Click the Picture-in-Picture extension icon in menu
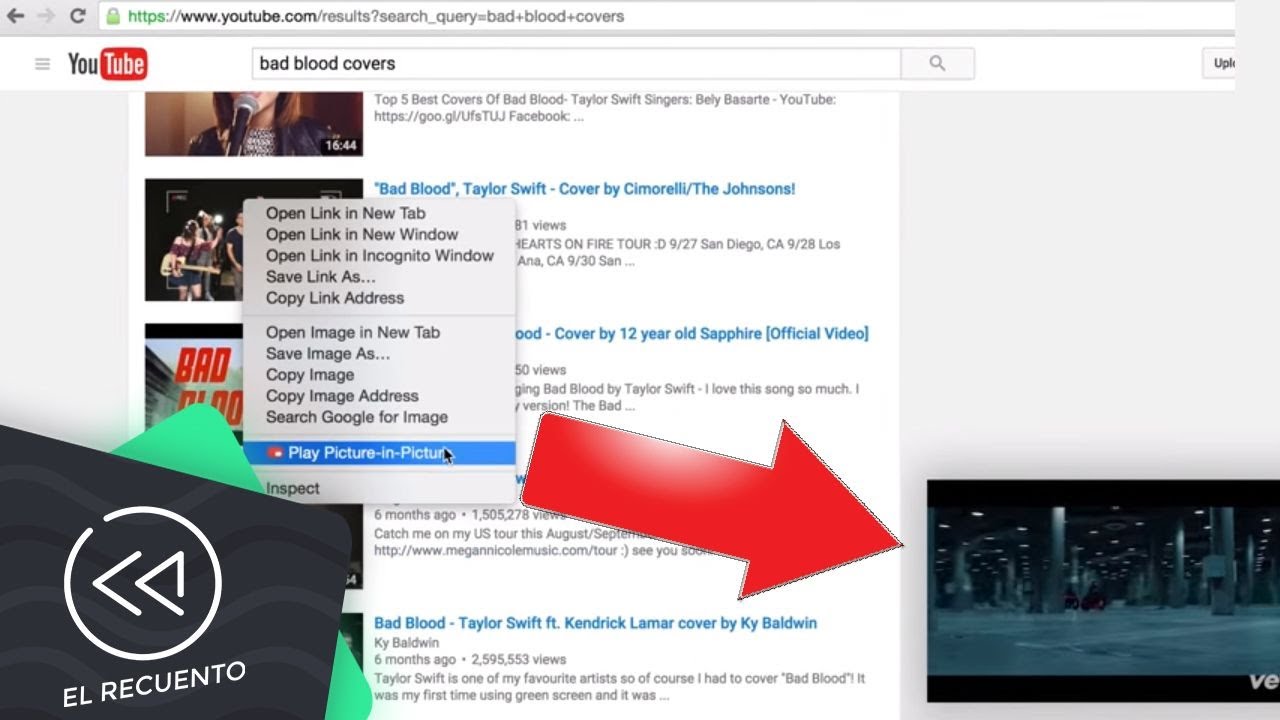Viewport: 1280px width, 720px height. click(275, 453)
